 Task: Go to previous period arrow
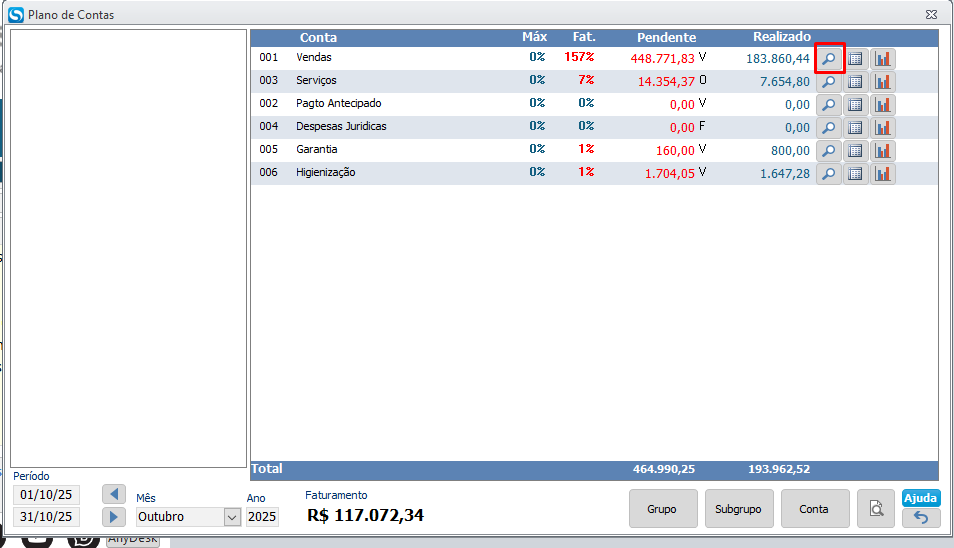click(114, 495)
